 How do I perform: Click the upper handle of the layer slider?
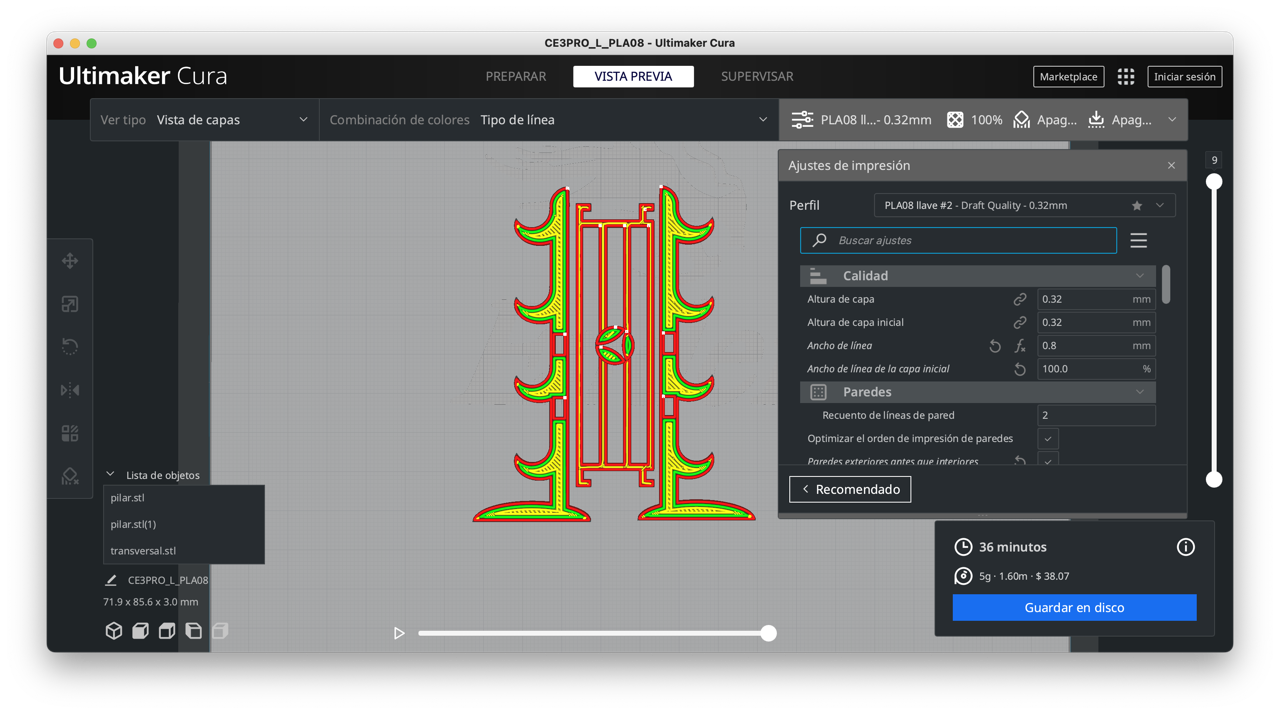(x=1214, y=182)
